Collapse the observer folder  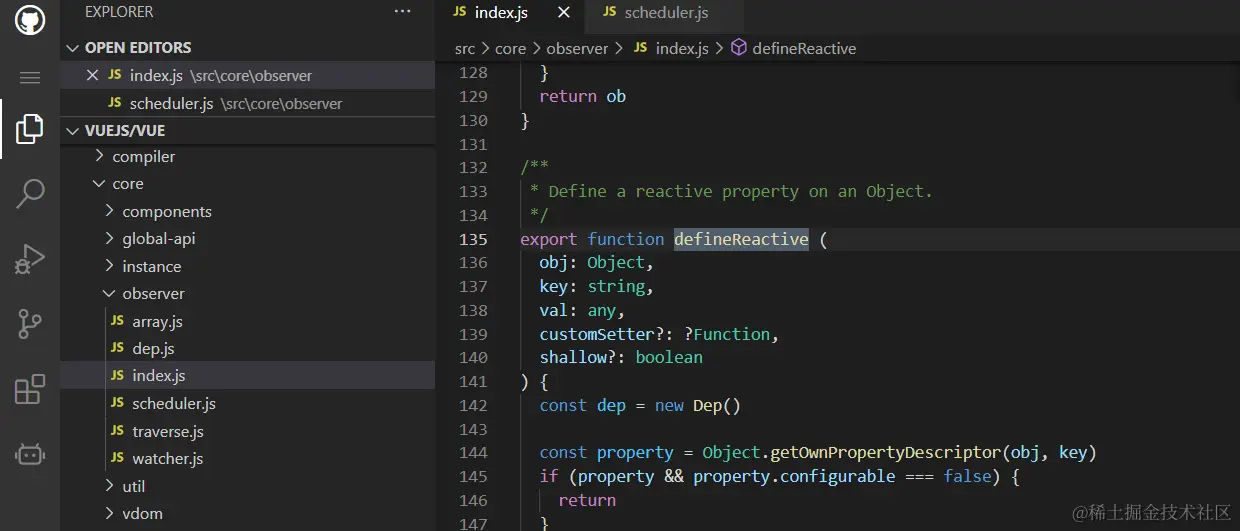(x=247, y=294)
